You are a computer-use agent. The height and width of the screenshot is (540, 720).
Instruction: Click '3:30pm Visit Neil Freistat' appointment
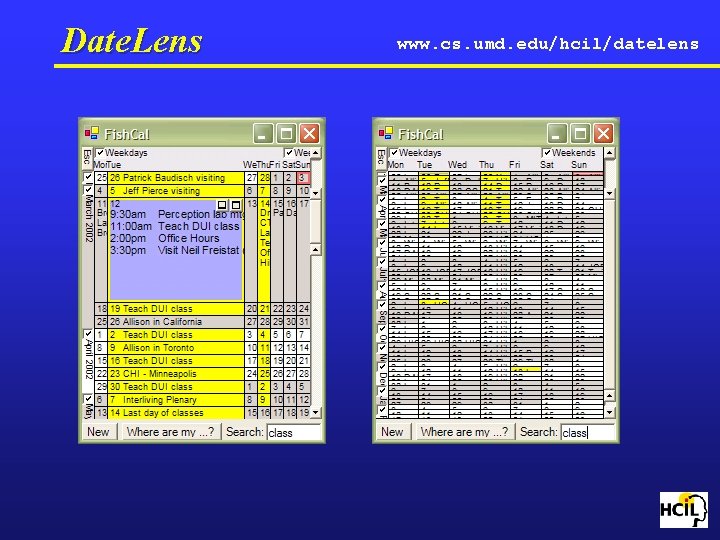(177, 250)
